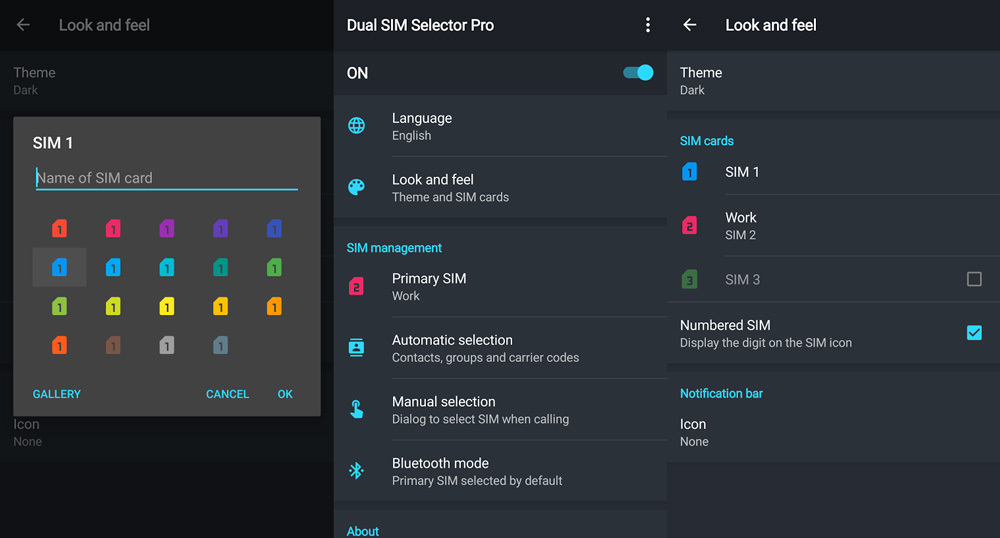Click the globe icon beside Language
The height and width of the screenshot is (538, 1000).
tap(356, 126)
